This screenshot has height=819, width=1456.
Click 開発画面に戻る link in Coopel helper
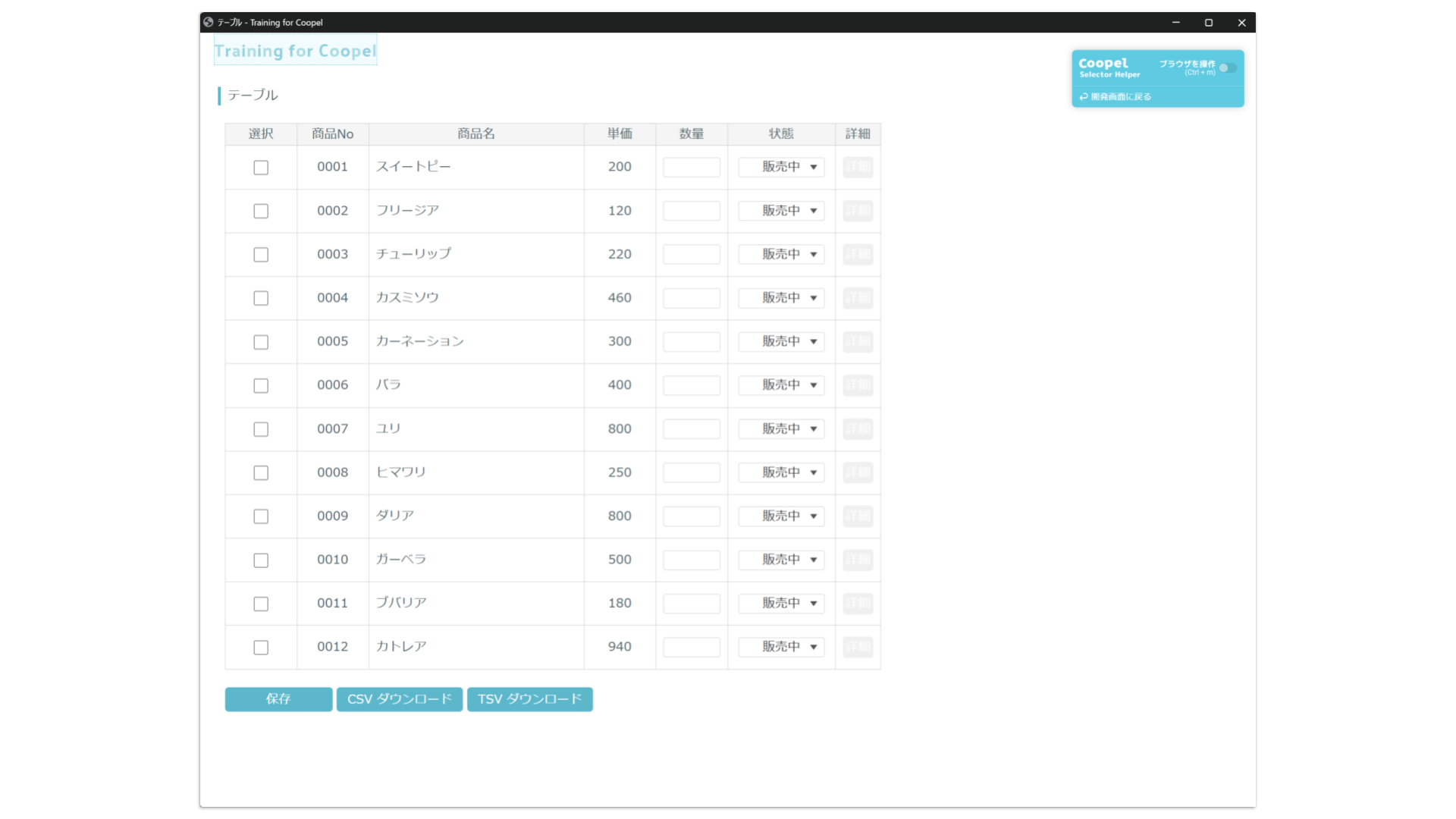point(1116,97)
